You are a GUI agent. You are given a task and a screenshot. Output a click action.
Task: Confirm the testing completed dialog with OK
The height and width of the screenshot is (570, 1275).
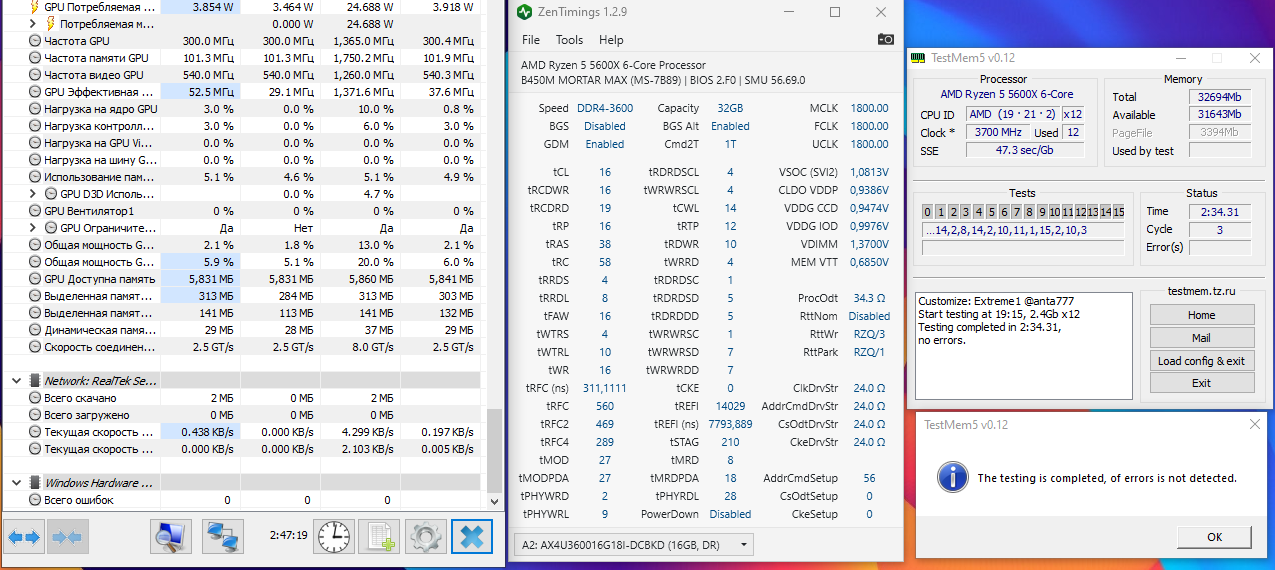click(x=1214, y=537)
